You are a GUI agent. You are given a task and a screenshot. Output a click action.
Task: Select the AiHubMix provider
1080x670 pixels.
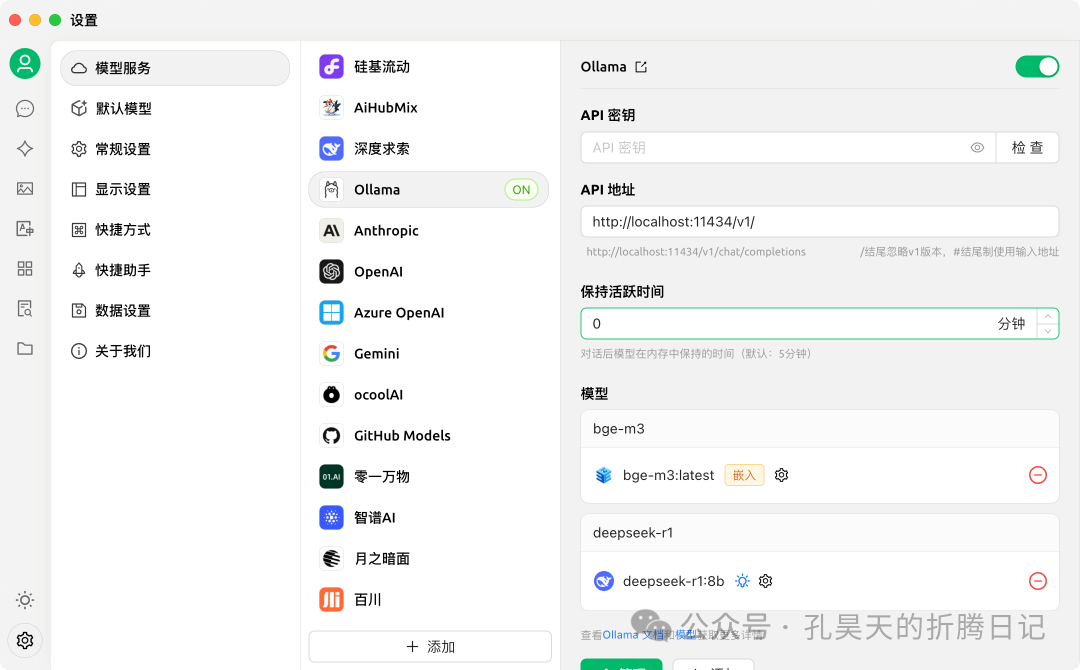(428, 107)
